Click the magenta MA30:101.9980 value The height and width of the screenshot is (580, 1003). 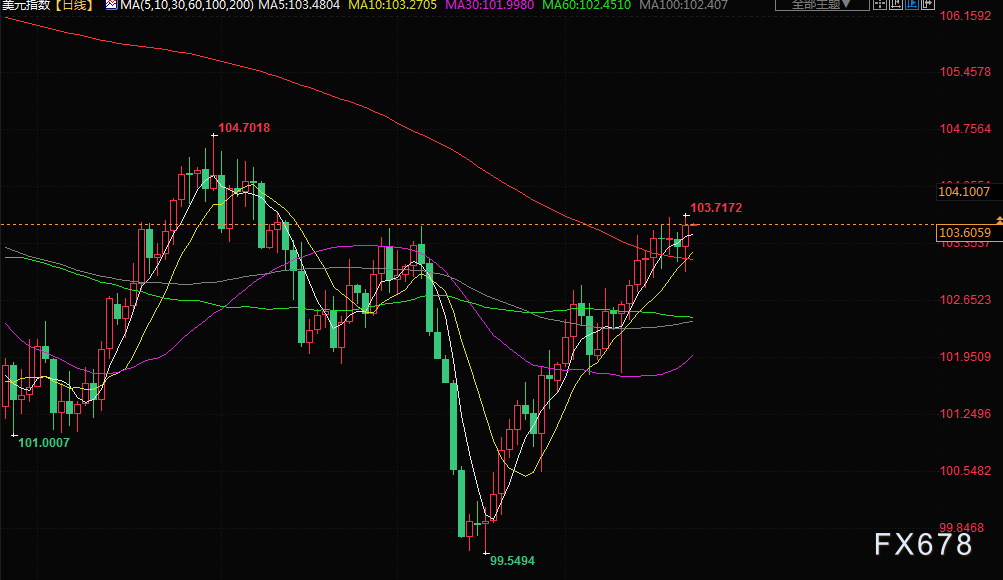(489, 5)
